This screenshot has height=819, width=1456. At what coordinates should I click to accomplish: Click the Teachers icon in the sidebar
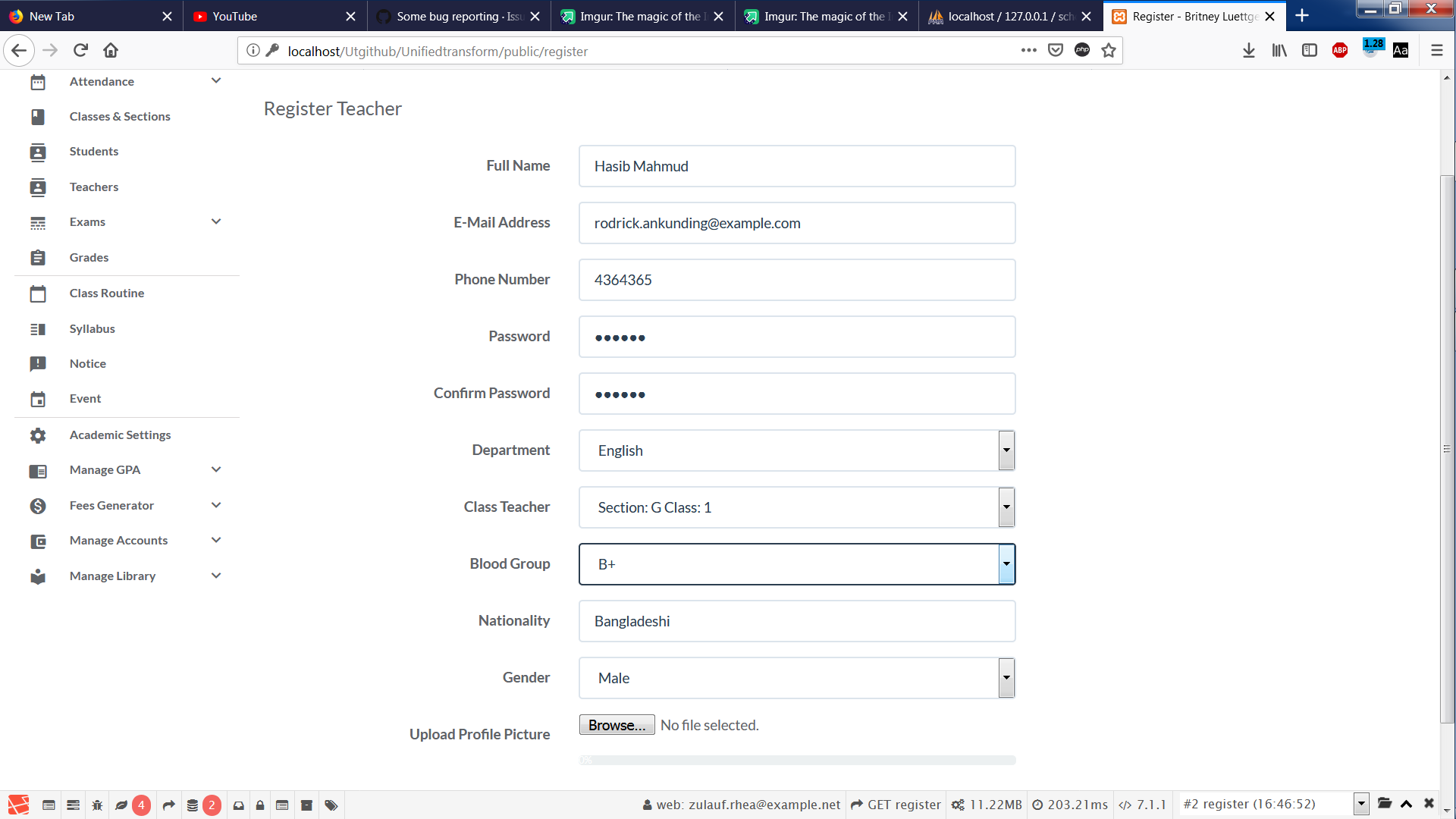(x=38, y=187)
